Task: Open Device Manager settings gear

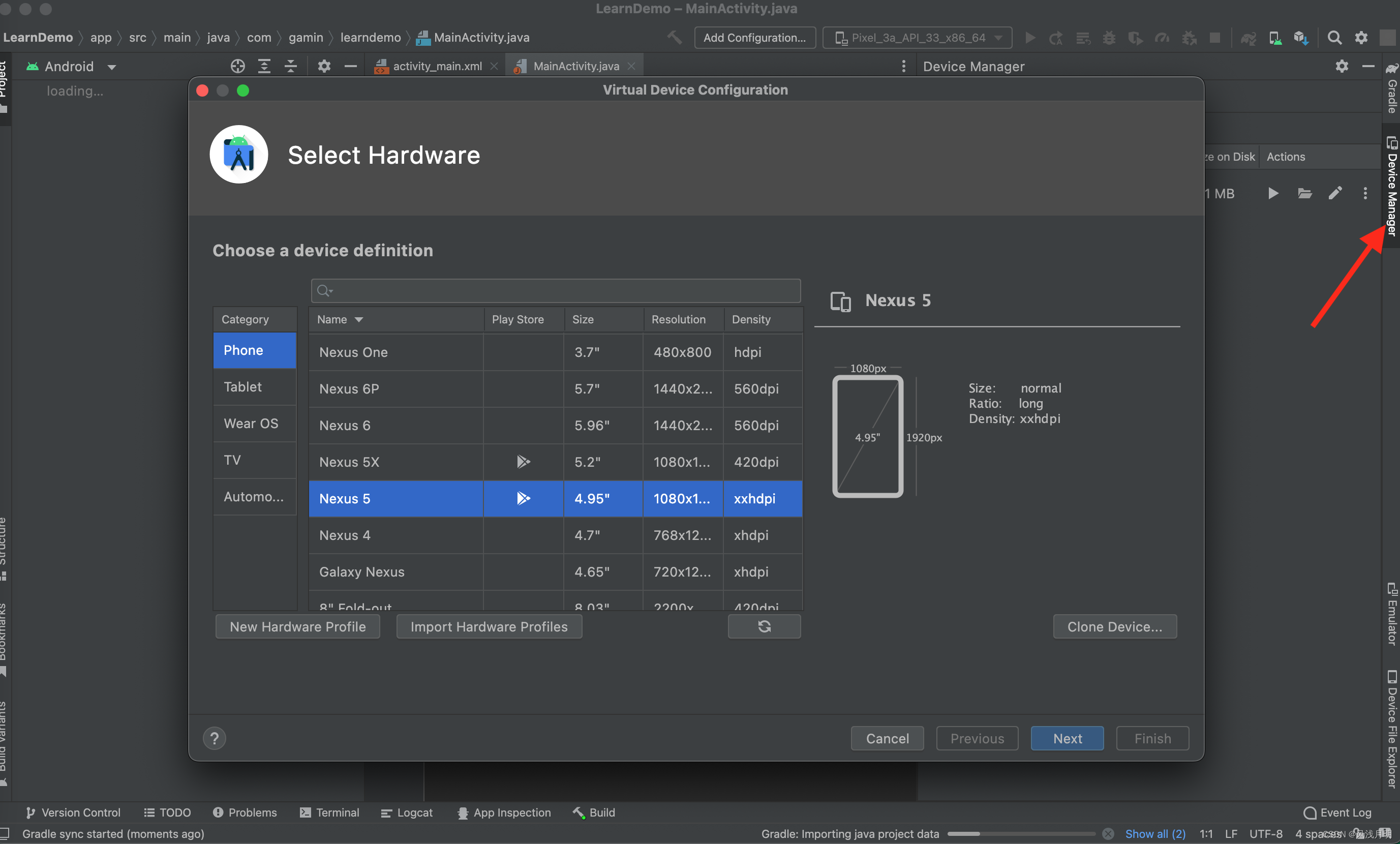Action: point(1342,67)
